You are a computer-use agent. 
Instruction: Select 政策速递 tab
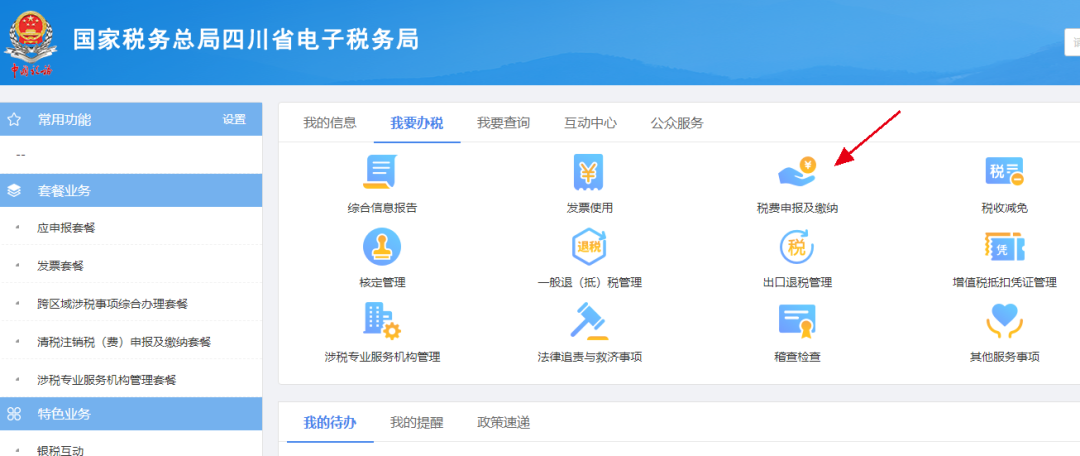[503, 422]
